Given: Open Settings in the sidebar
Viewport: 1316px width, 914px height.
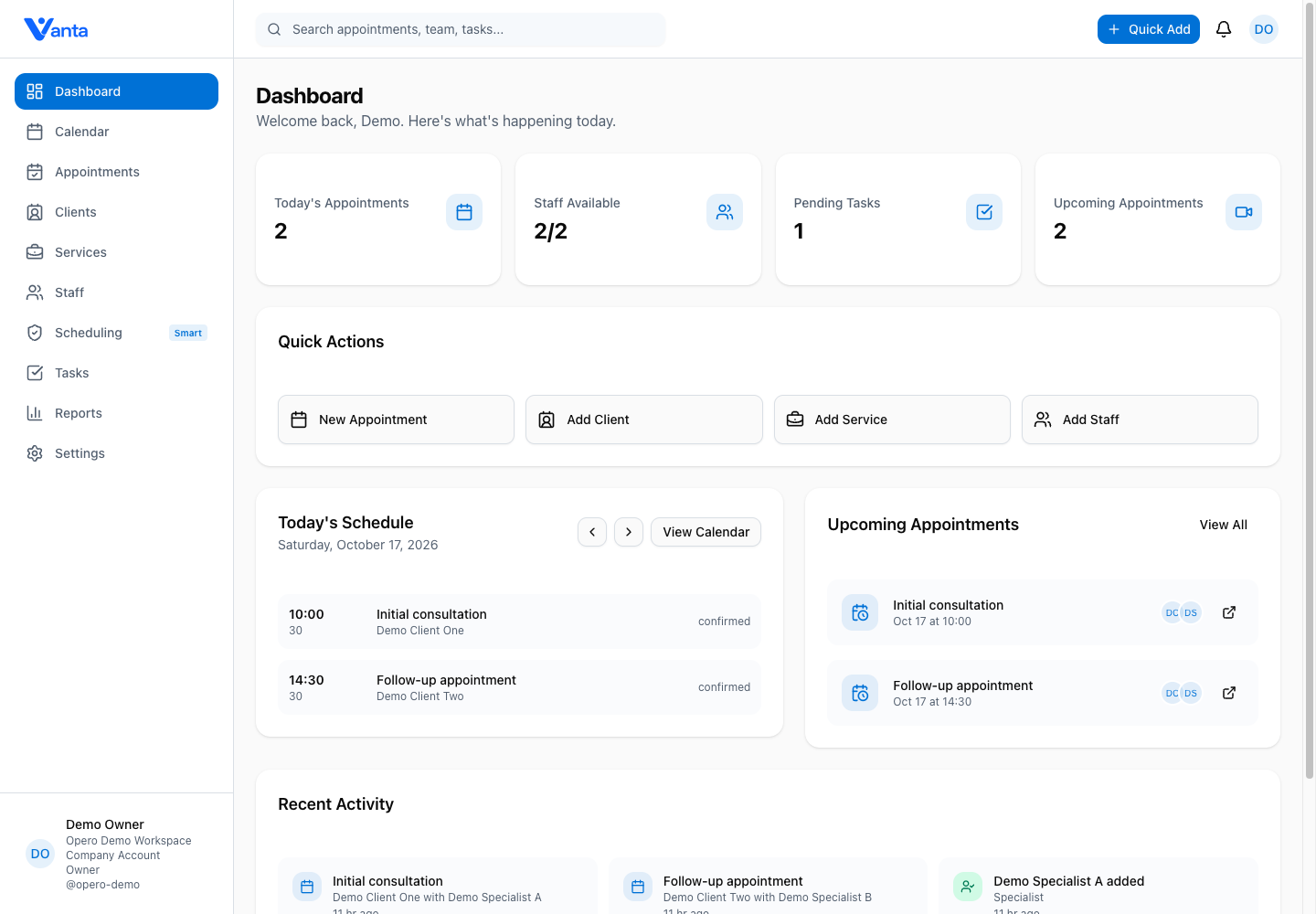Looking at the screenshot, I should click(x=116, y=453).
